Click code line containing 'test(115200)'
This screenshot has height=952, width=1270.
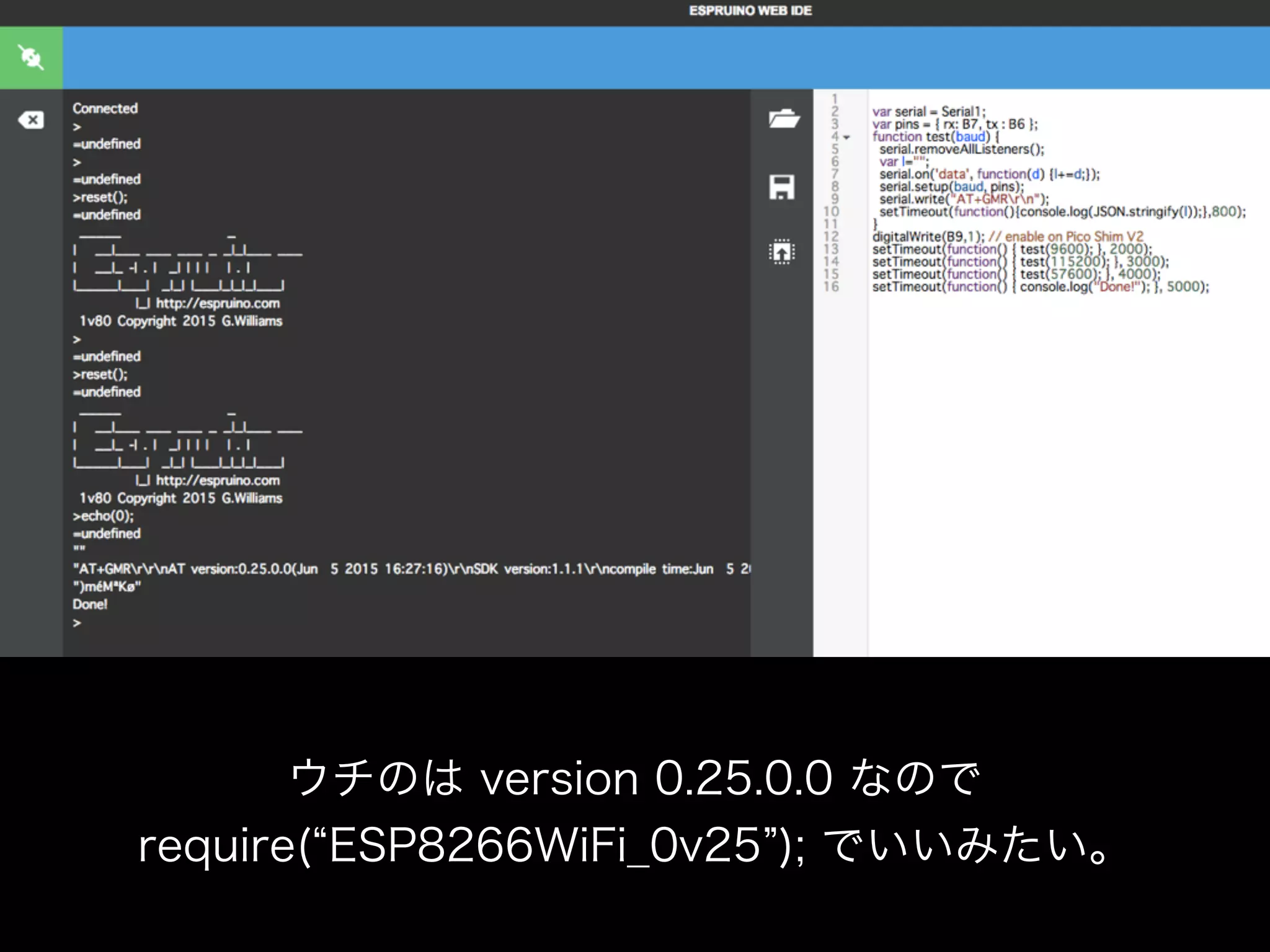coord(1020,262)
